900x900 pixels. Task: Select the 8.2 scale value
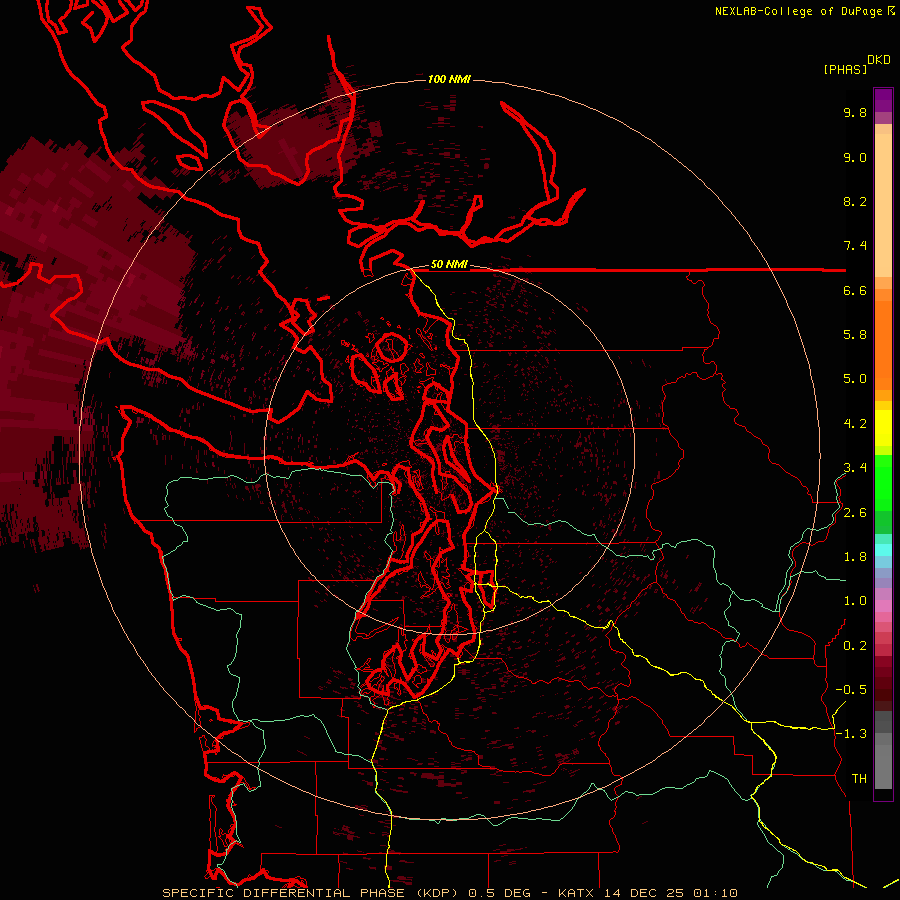point(855,201)
